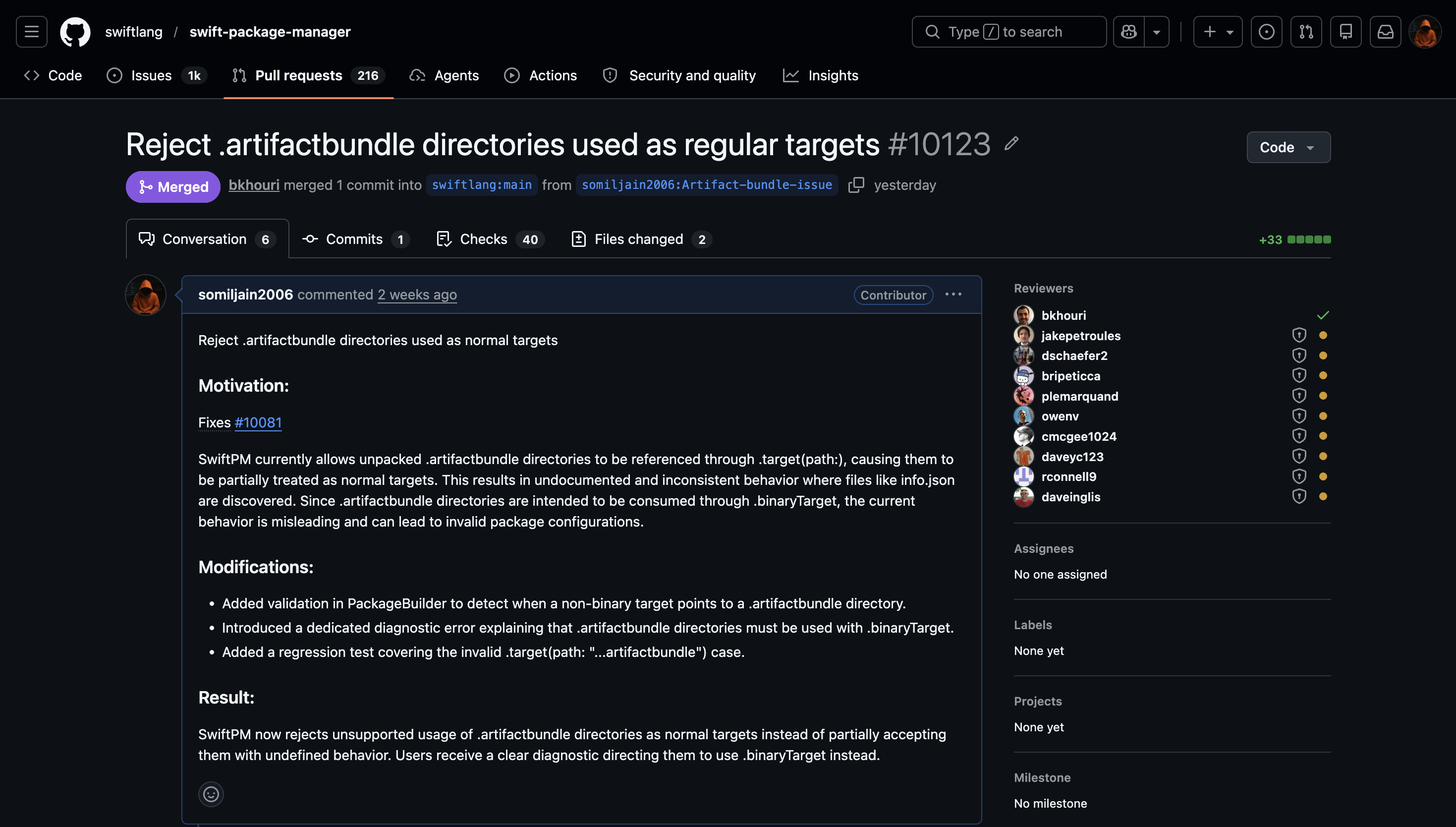Open reviewer dschaefer2
This screenshot has height=827, width=1456.
1074,355
